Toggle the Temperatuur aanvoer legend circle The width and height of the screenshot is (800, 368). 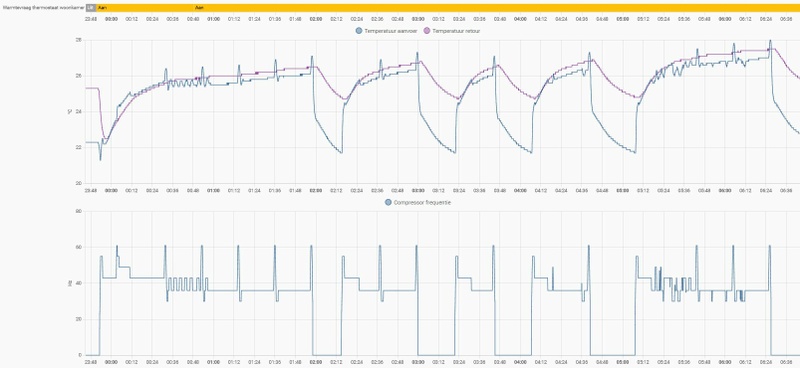[359, 31]
